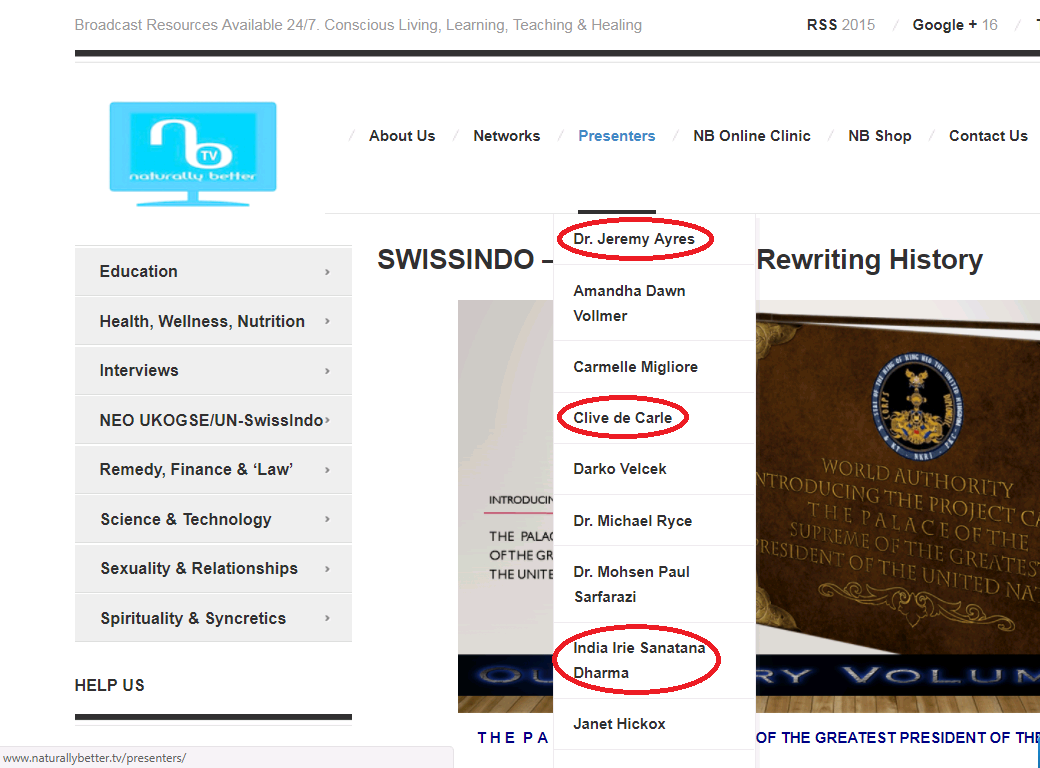Expand the Interviews sidebar category

(213, 370)
